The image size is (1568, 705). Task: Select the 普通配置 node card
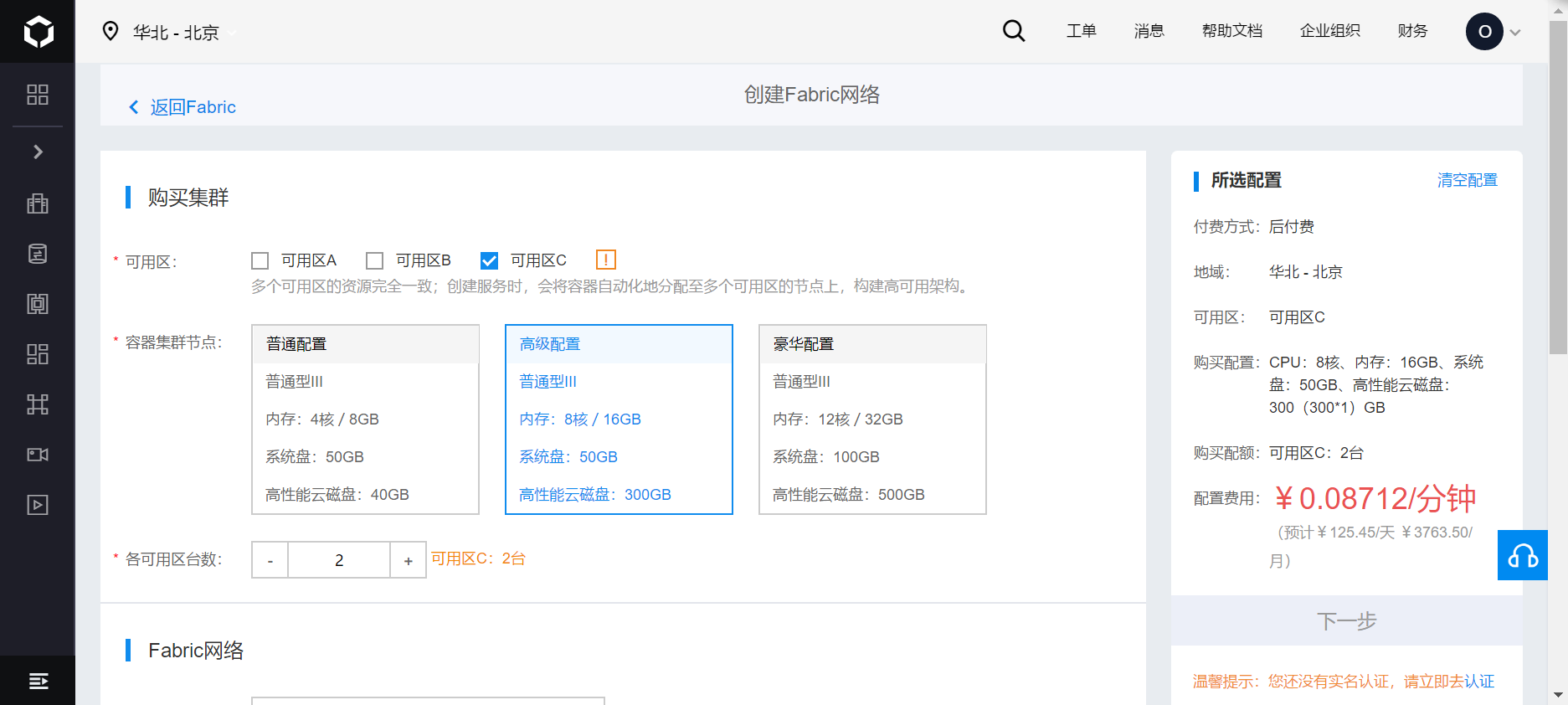pyautogui.click(x=365, y=419)
